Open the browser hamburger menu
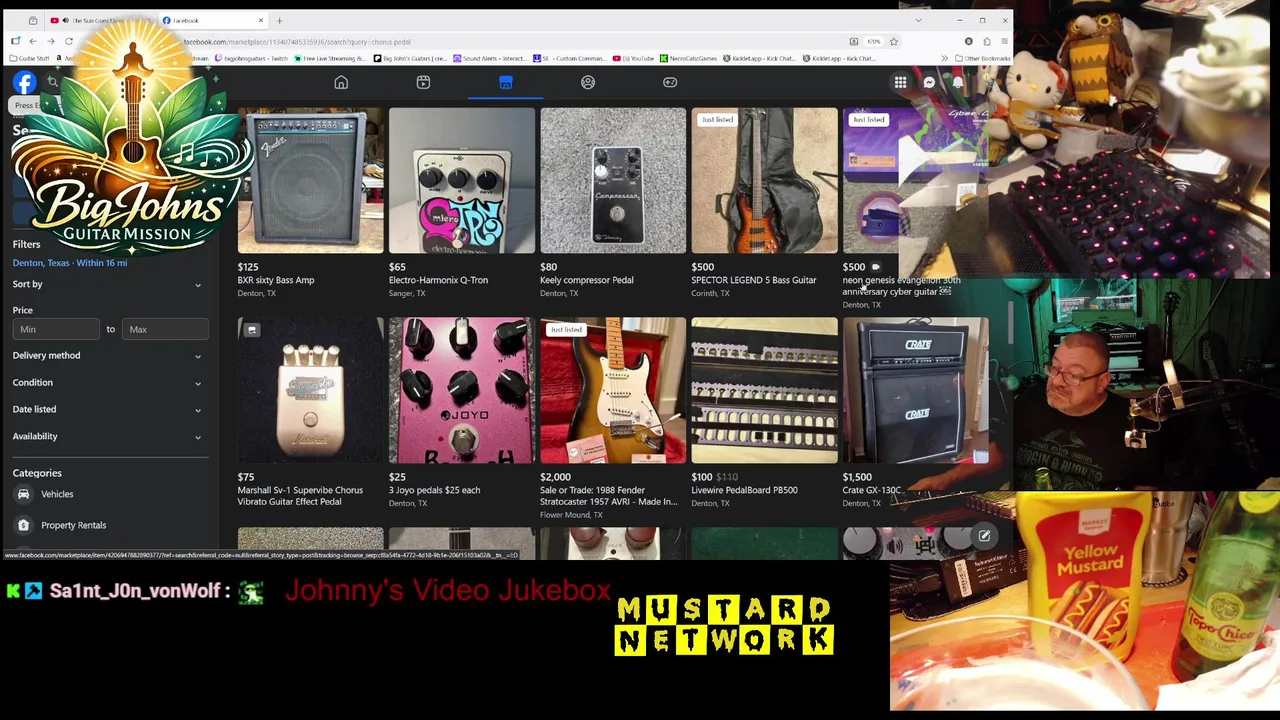The height and width of the screenshot is (720, 1280). click(1004, 41)
